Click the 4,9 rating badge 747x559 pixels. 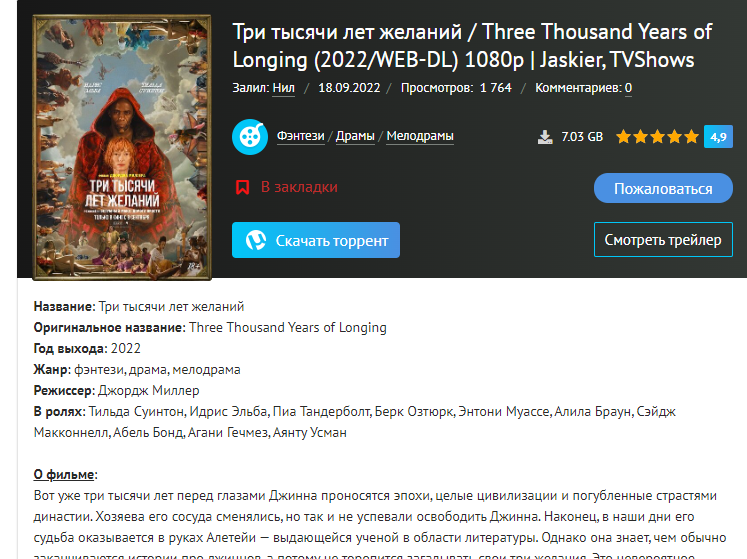(718, 137)
